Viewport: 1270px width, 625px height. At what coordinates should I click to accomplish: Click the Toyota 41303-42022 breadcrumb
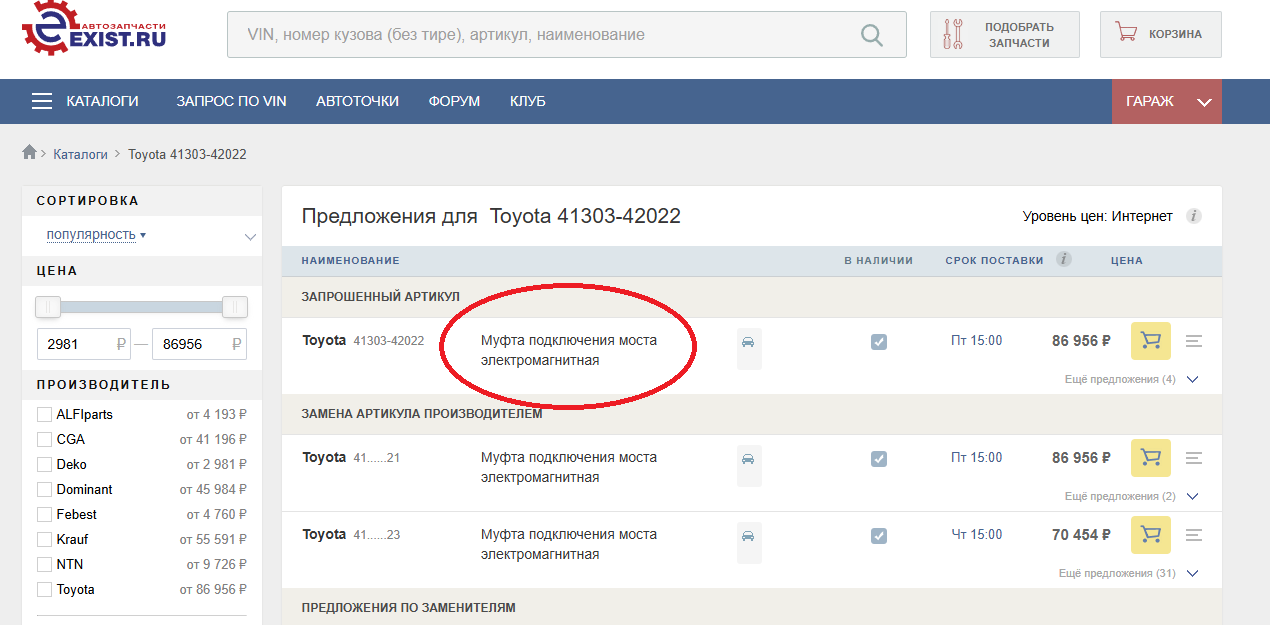[x=187, y=154]
